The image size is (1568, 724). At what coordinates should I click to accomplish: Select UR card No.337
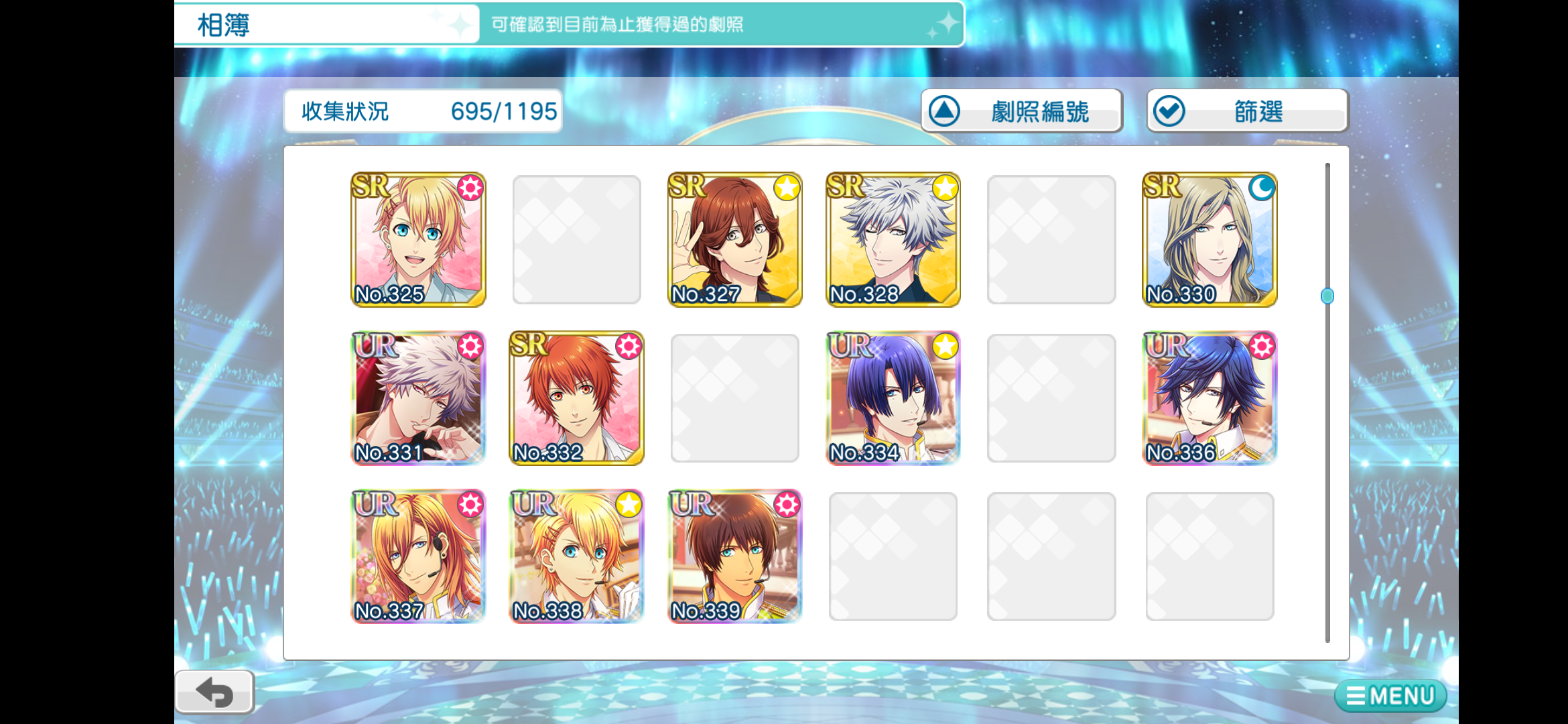coord(418,556)
